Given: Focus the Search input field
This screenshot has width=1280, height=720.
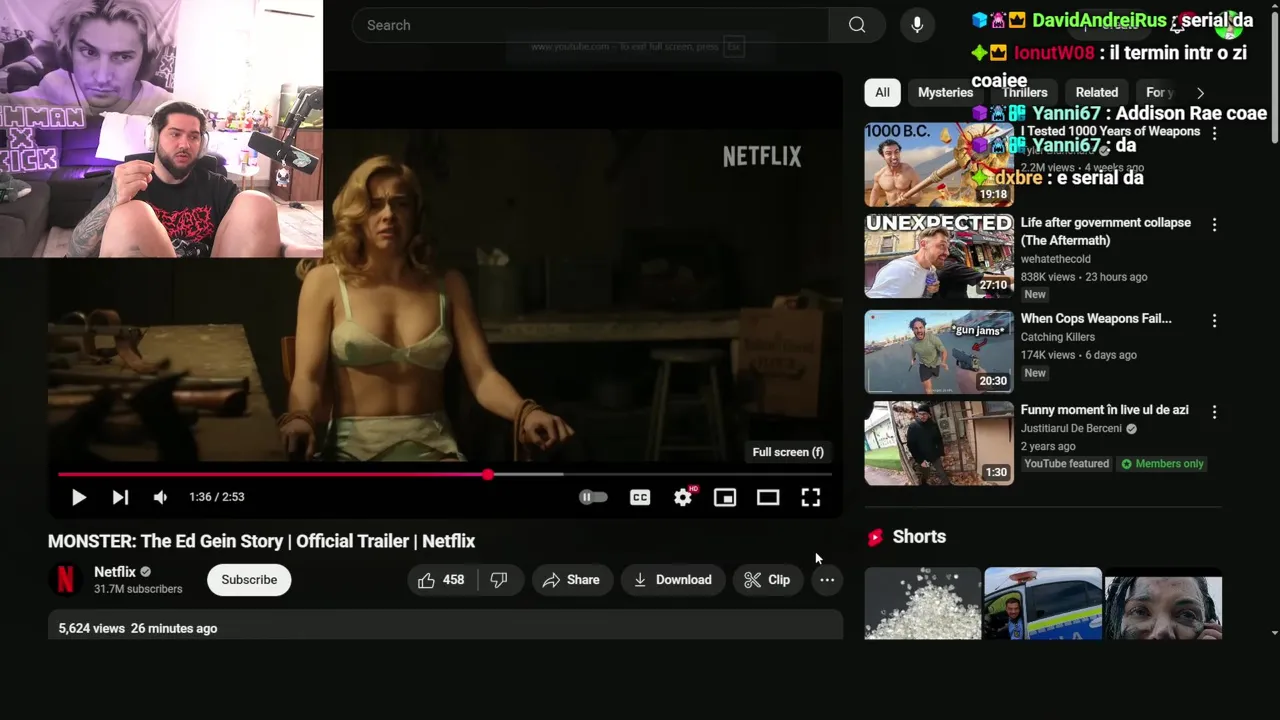Looking at the screenshot, I should (x=590, y=25).
